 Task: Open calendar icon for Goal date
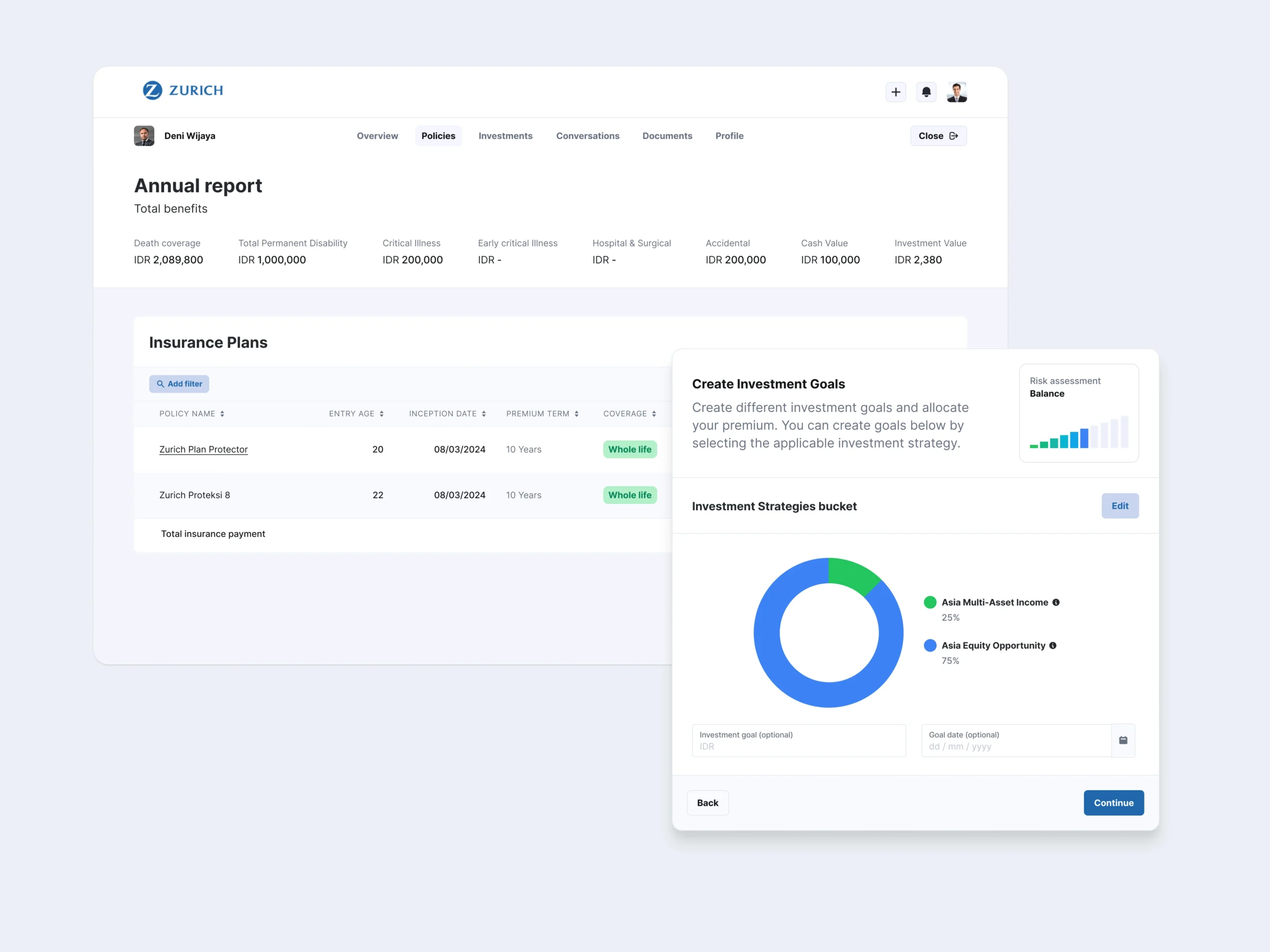(1123, 740)
